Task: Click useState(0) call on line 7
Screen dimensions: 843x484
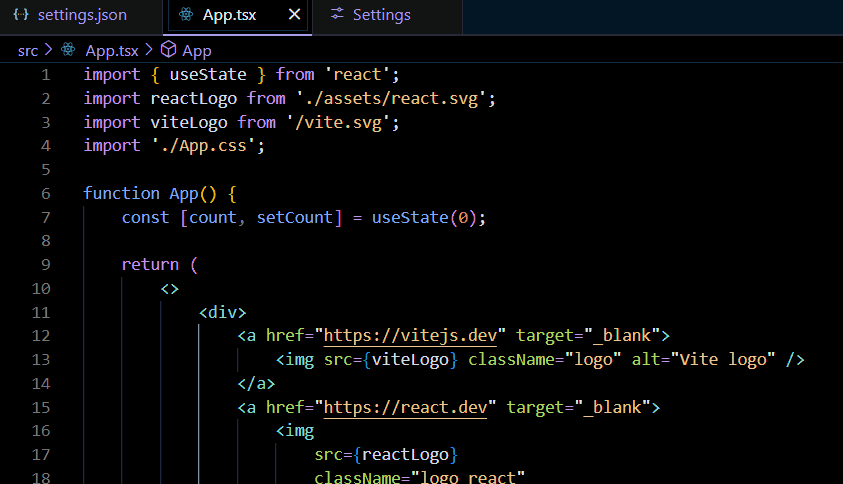Action: [x=424, y=218]
